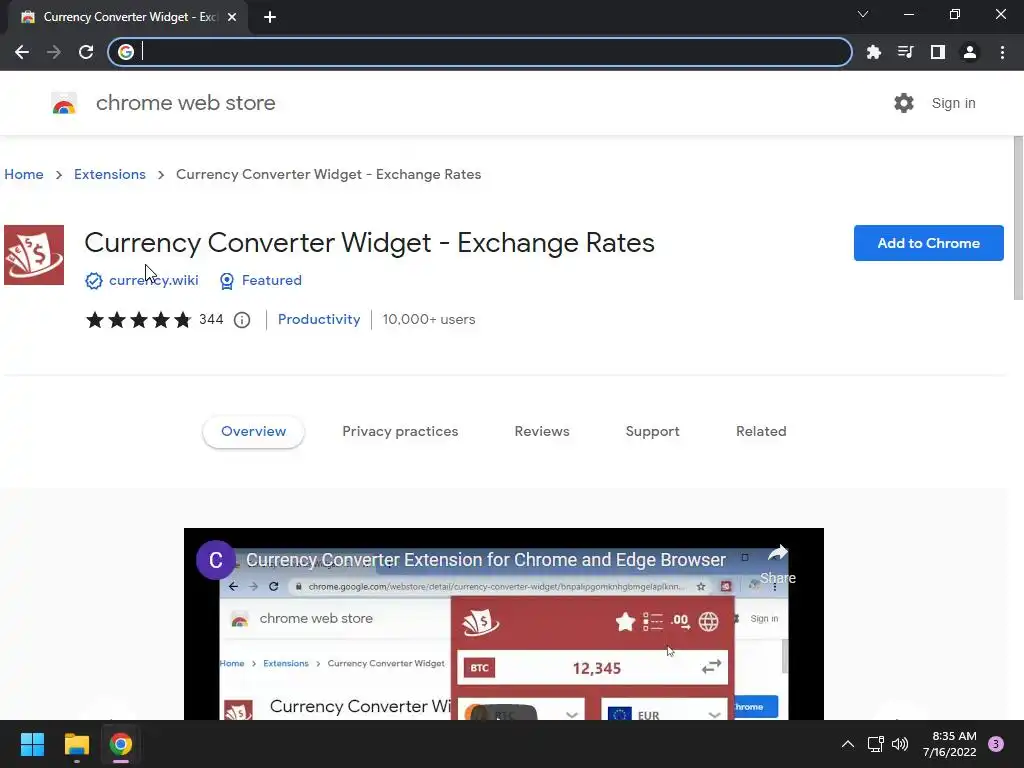Reload the page with the refresh icon

click(x=86, y=52)
